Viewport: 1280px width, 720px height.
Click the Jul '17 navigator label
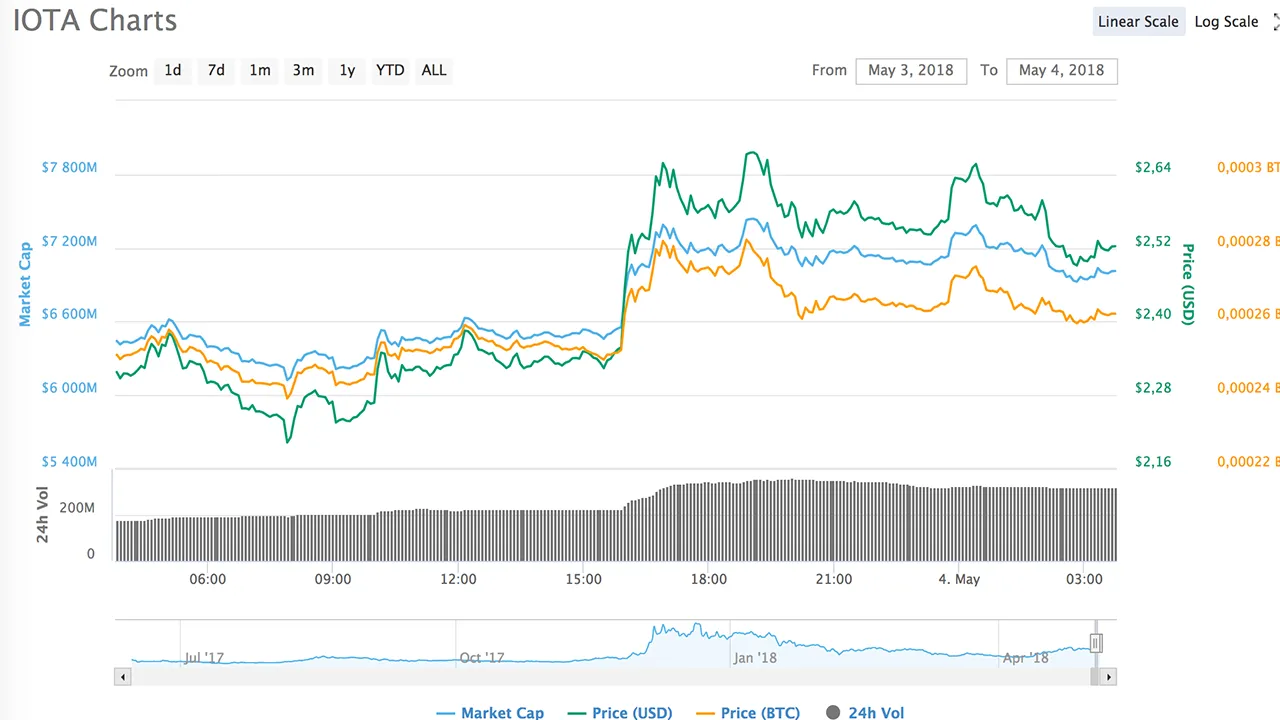204,658
